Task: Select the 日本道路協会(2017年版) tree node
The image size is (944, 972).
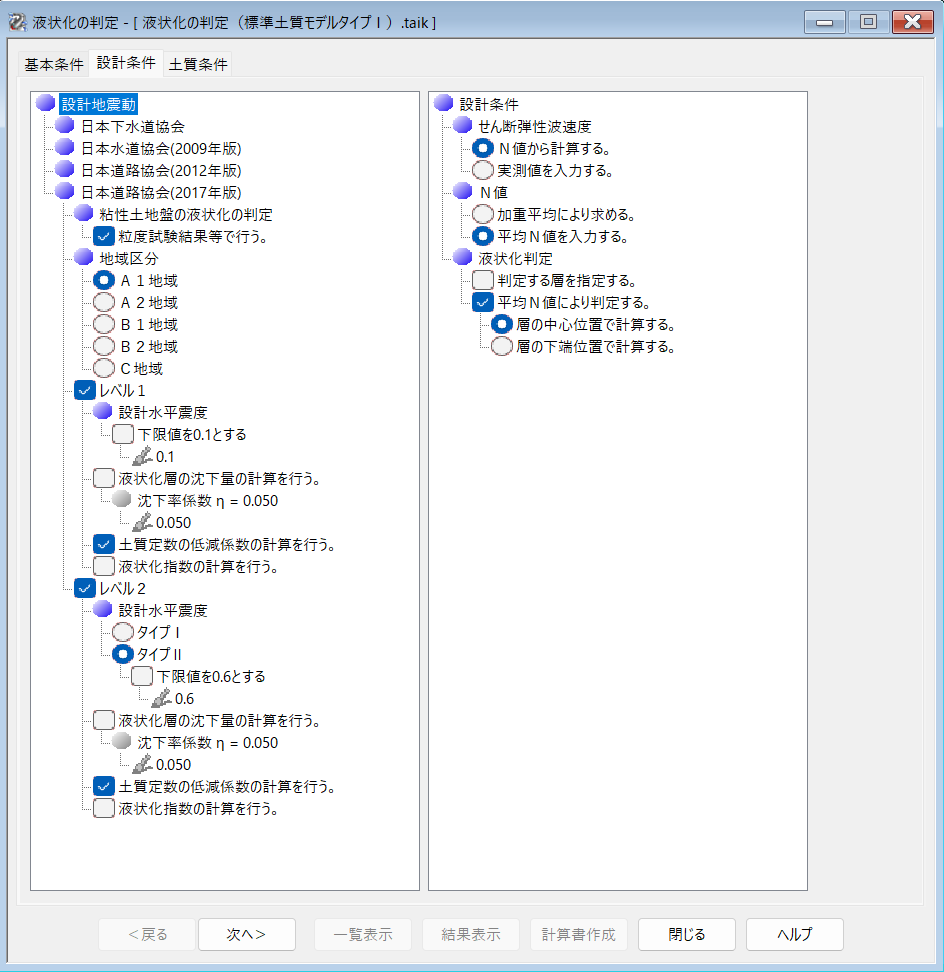Action: 160,192
